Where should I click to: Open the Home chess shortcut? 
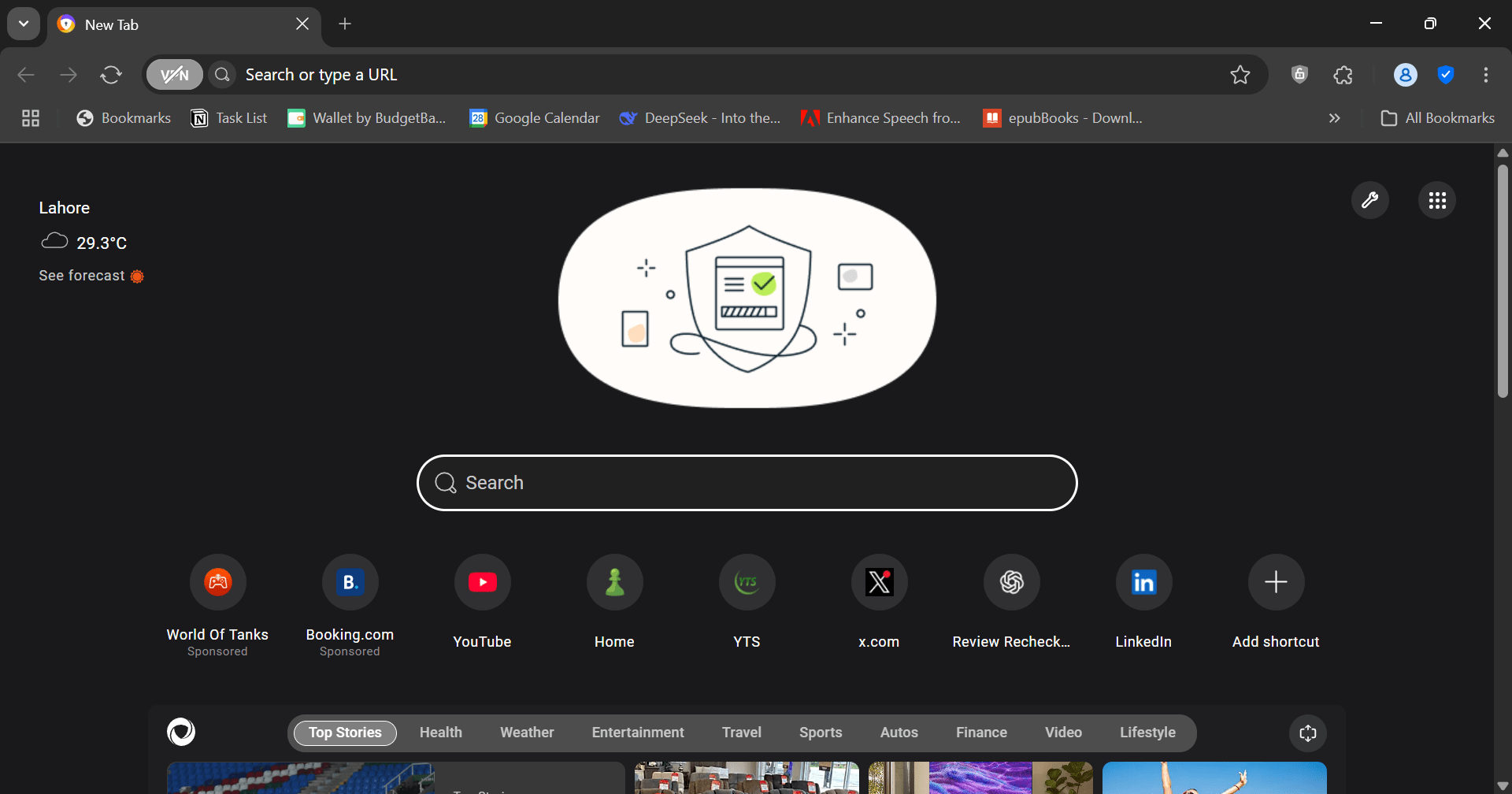(615, 582)
